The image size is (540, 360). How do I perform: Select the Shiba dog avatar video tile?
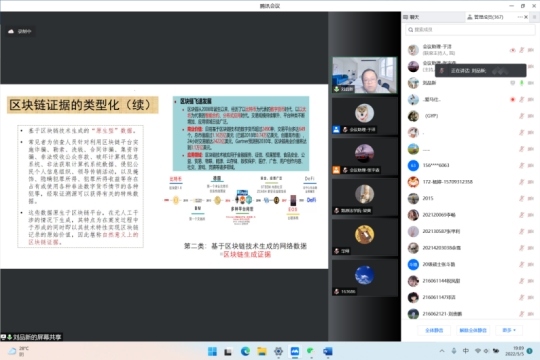364,116
